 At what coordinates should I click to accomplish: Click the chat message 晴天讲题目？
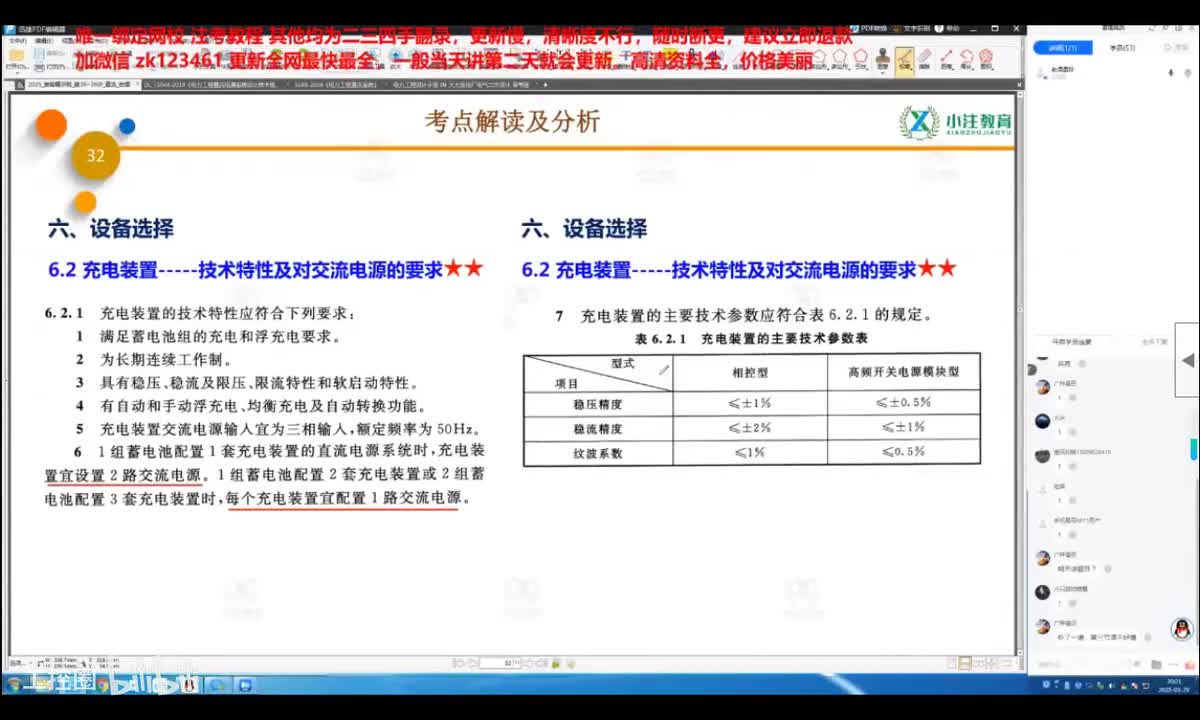[x=1077, y=568]
